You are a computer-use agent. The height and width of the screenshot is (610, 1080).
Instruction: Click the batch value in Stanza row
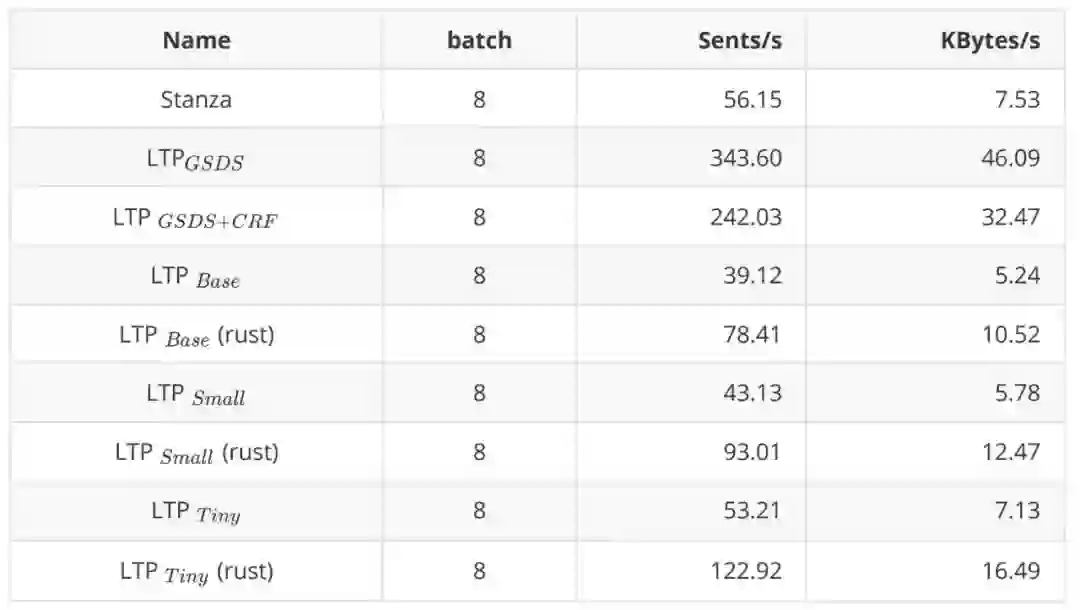click(479, 99)
